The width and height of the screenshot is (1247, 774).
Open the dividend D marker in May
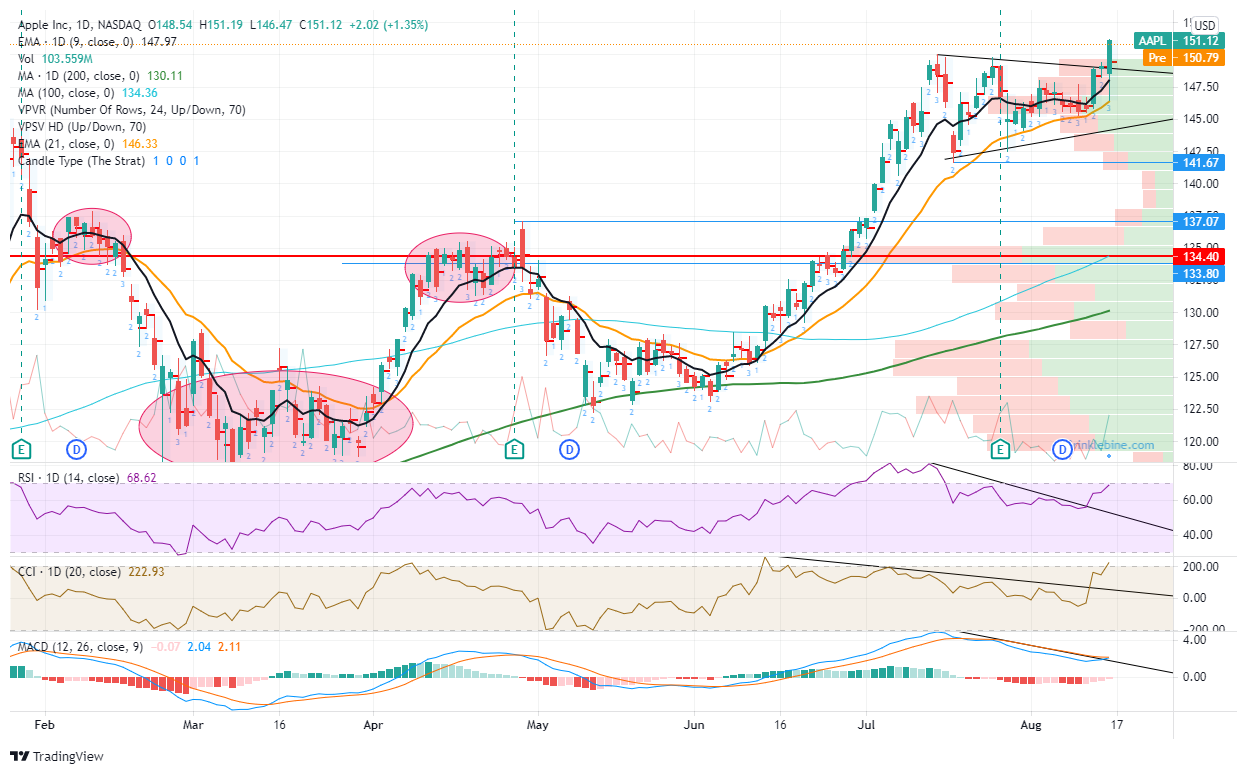[x=570, y=449]
